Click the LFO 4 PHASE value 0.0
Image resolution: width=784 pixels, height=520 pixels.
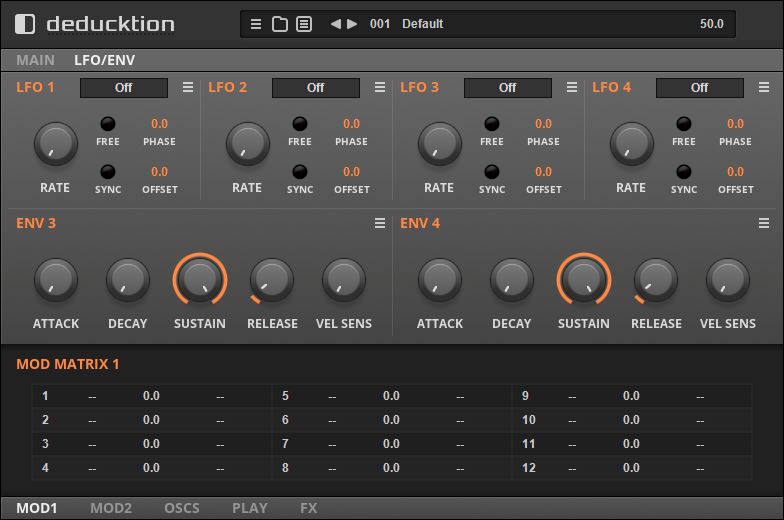736,124
